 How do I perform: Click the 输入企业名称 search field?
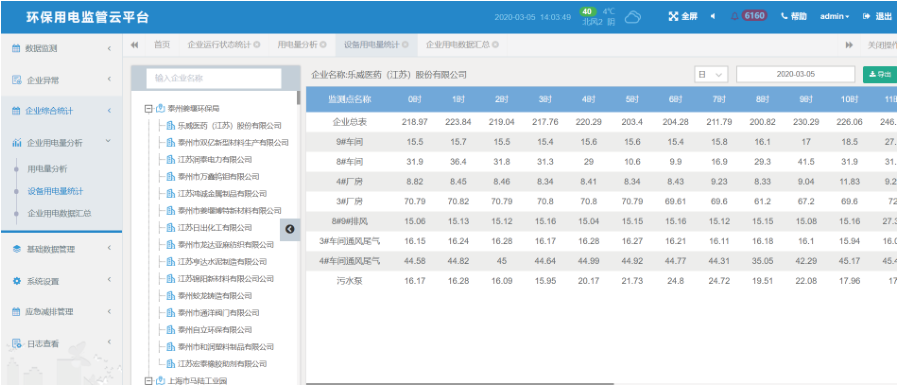(214, 78)
